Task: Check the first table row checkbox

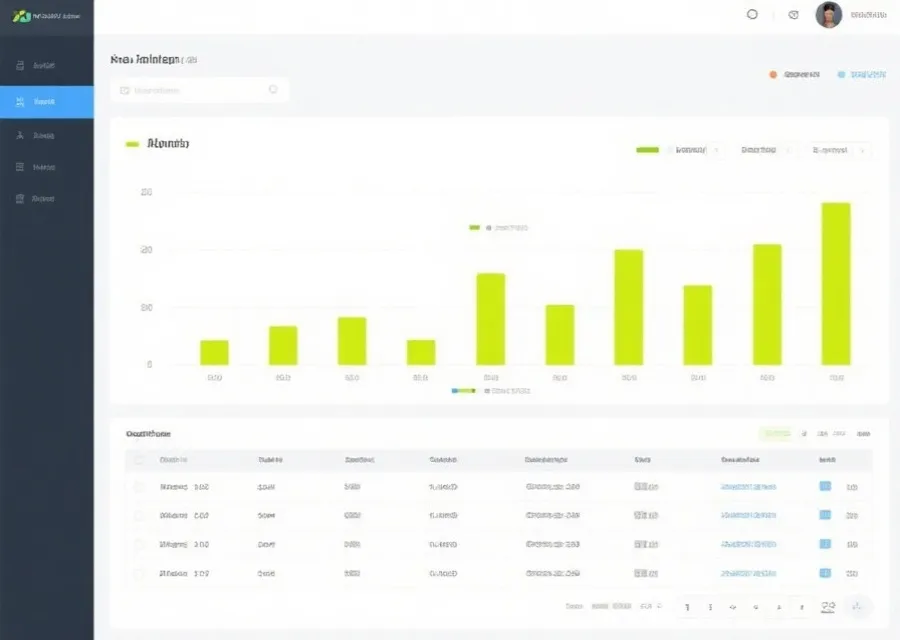Action: pyautogui.click(x=139, y=487)
